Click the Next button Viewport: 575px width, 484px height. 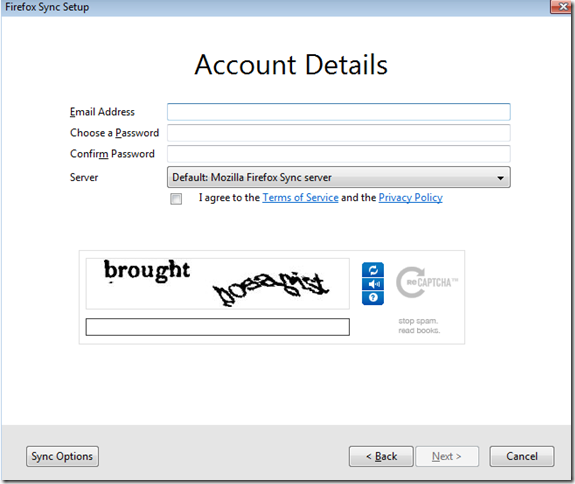point(447,456)
